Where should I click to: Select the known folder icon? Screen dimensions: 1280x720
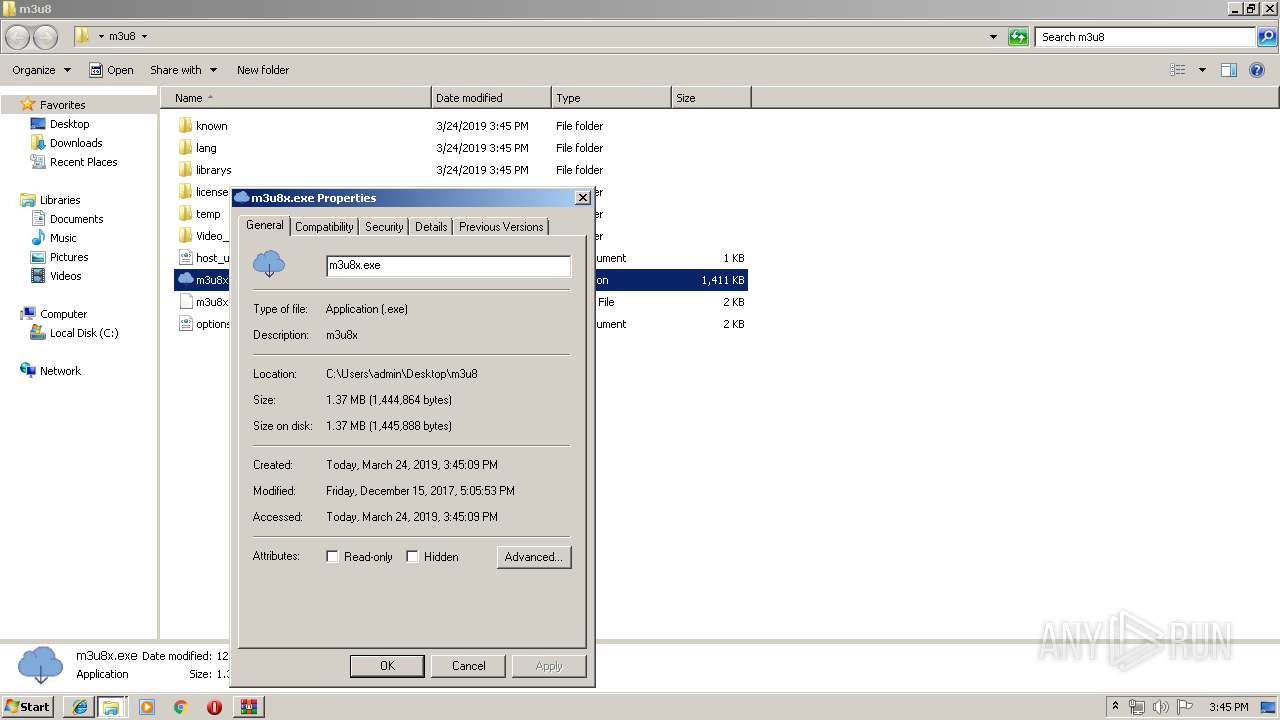185,126
